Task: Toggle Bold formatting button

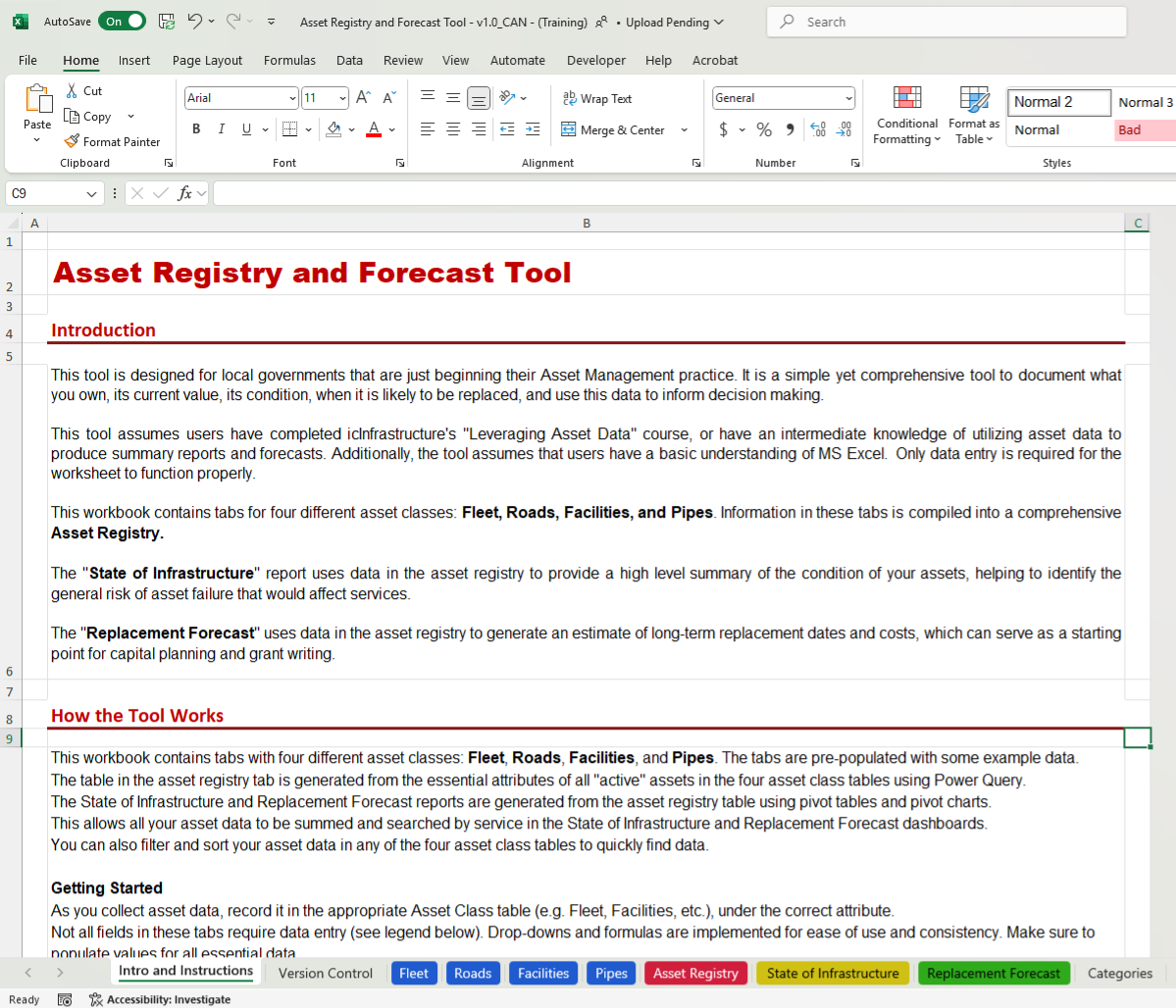Action: (196, 129)
